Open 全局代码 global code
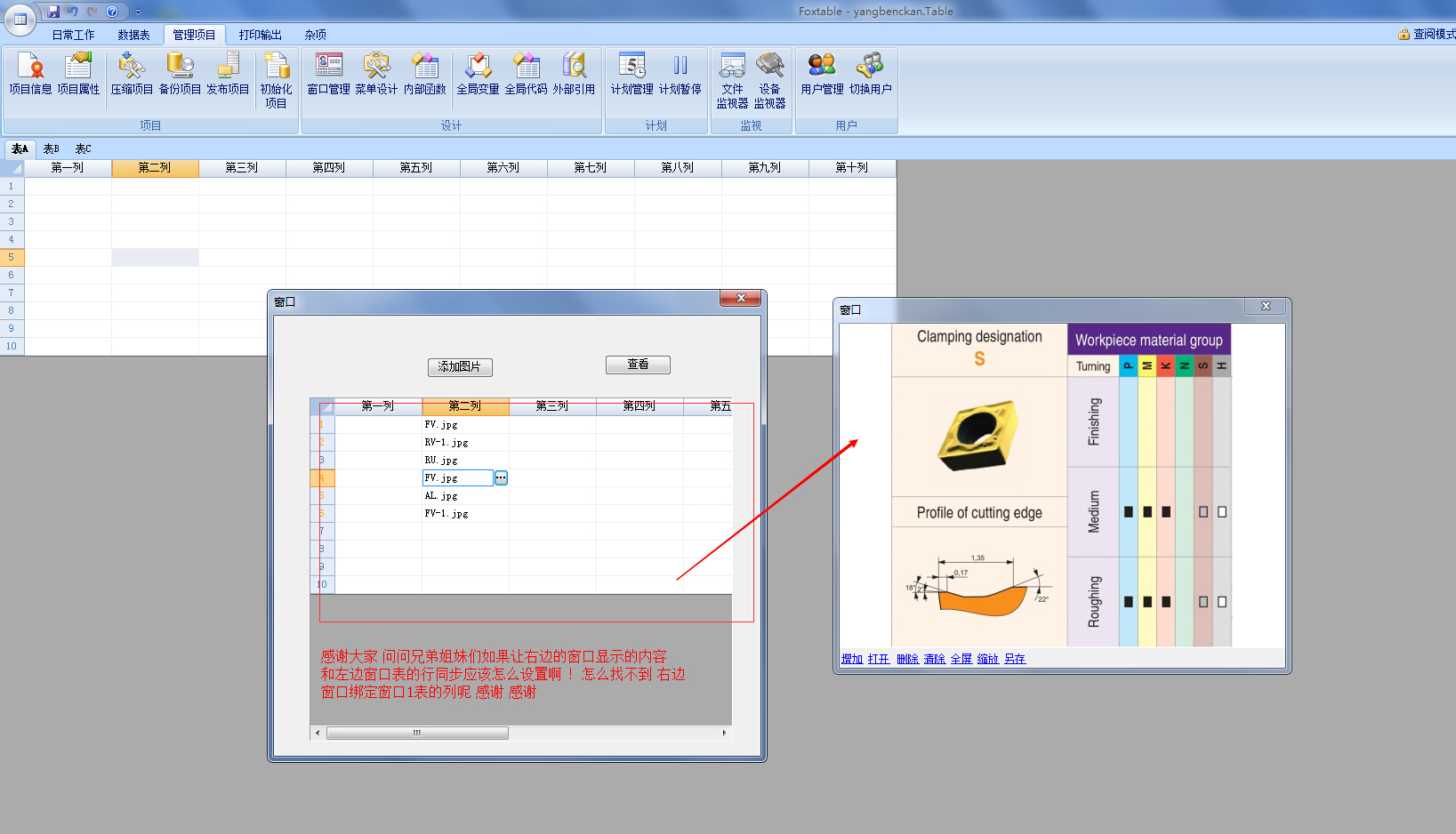 tap(526, 73)
